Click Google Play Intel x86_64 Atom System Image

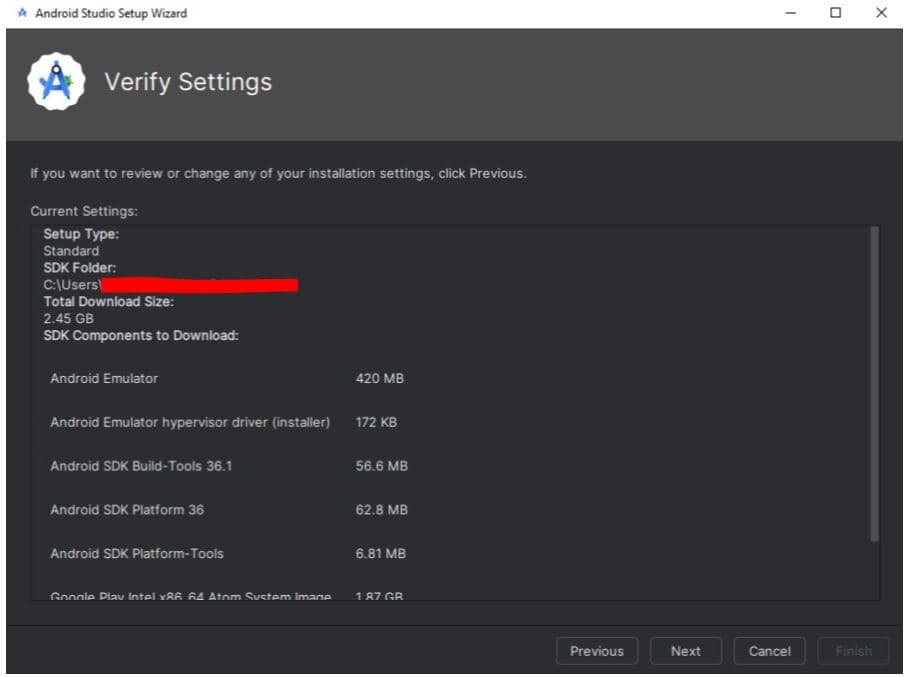coord(190,596)
